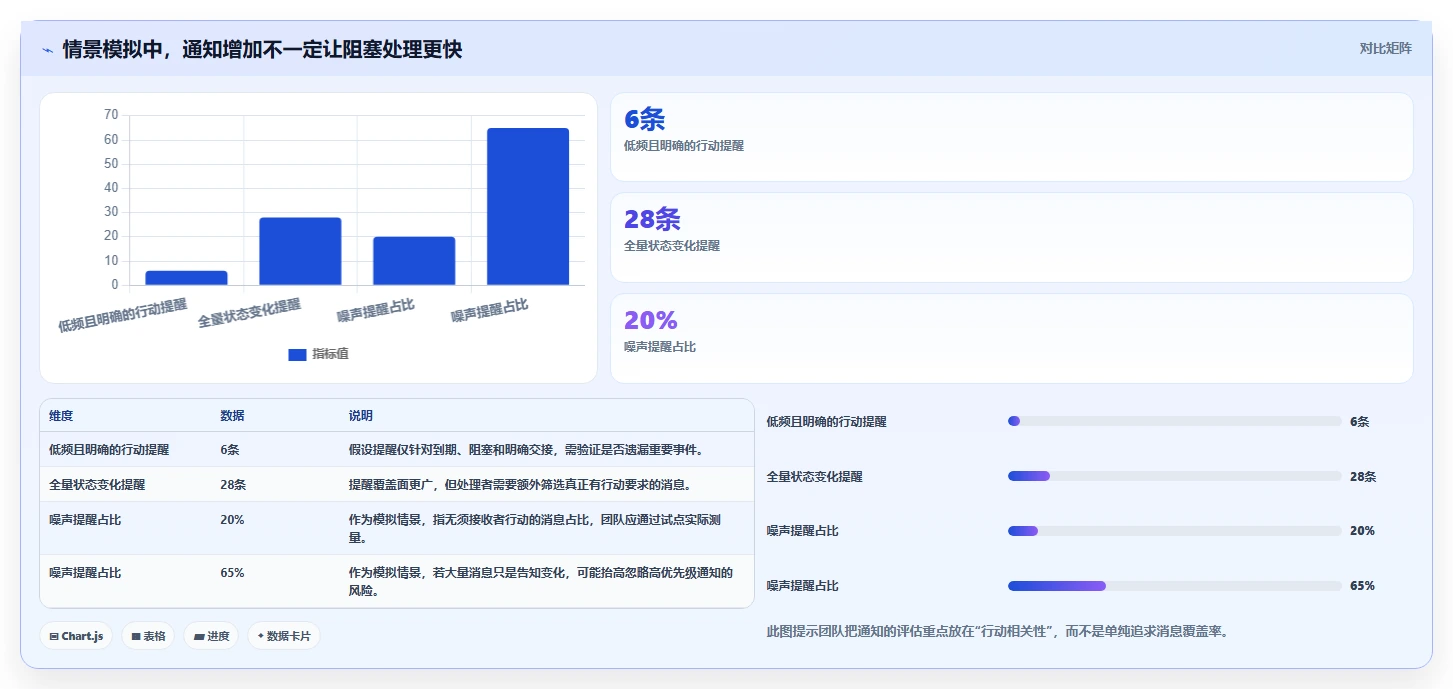Click description starting 提醒覆盖面更广
Image resolution: width=1453 pixels, height=689 pixels.
tap(520, 484)
